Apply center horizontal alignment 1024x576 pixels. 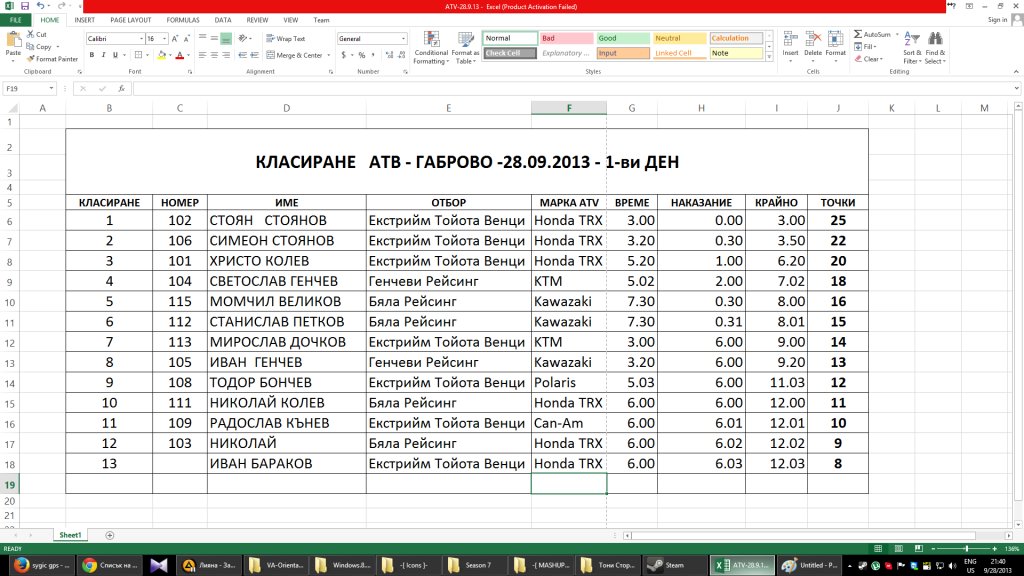[x=214, y=55]
